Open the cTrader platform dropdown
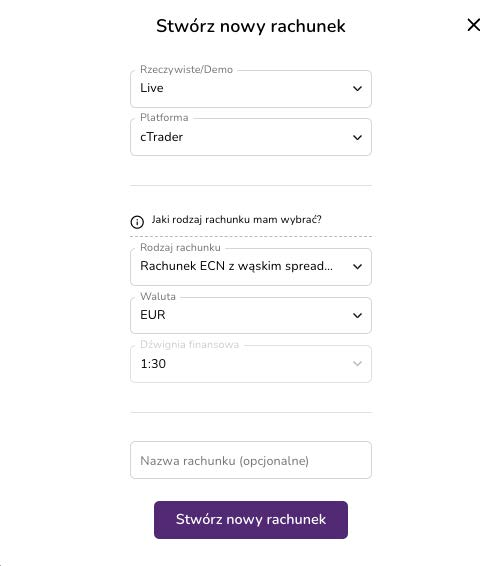Screen dimensions: 500x566 (x=251, y=137)
